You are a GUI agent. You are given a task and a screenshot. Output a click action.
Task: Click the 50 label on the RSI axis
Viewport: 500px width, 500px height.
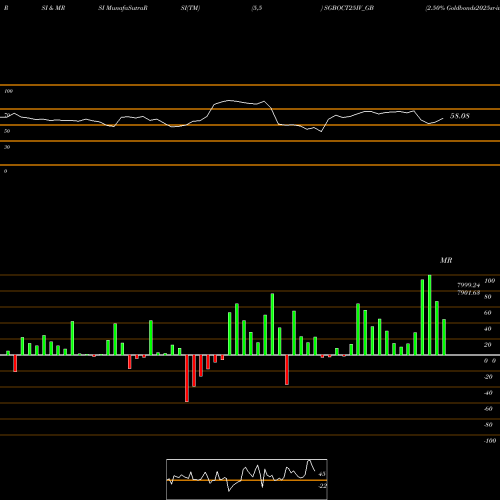click(7, 131)
